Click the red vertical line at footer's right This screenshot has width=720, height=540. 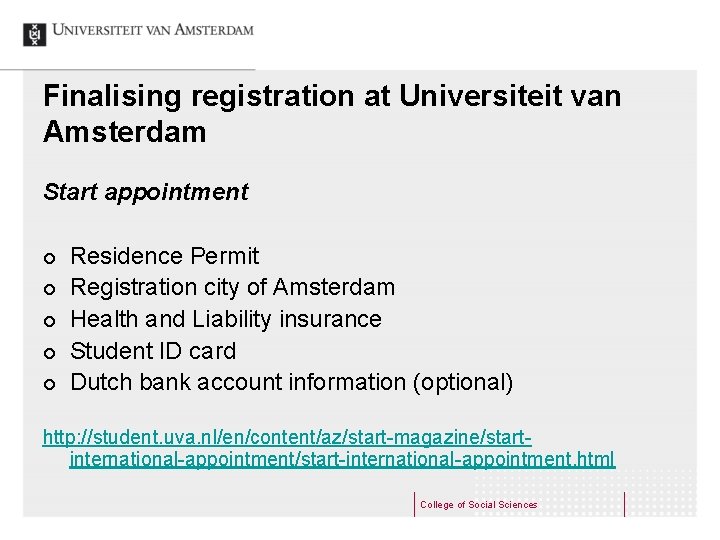click(x=625, y=504)
